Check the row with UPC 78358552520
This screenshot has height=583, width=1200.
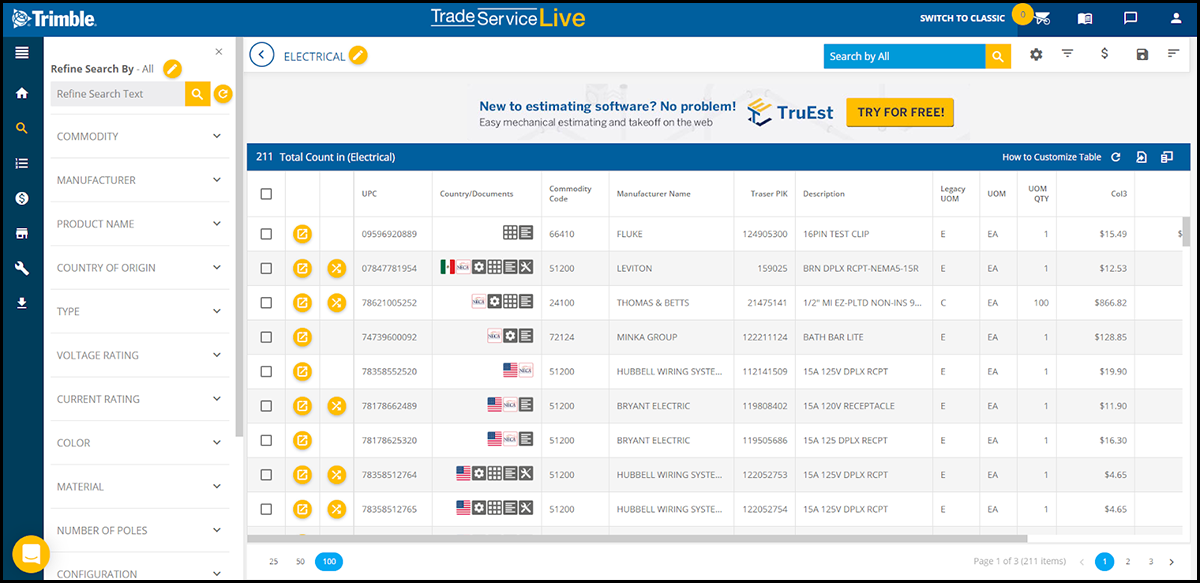click(266, 372)
